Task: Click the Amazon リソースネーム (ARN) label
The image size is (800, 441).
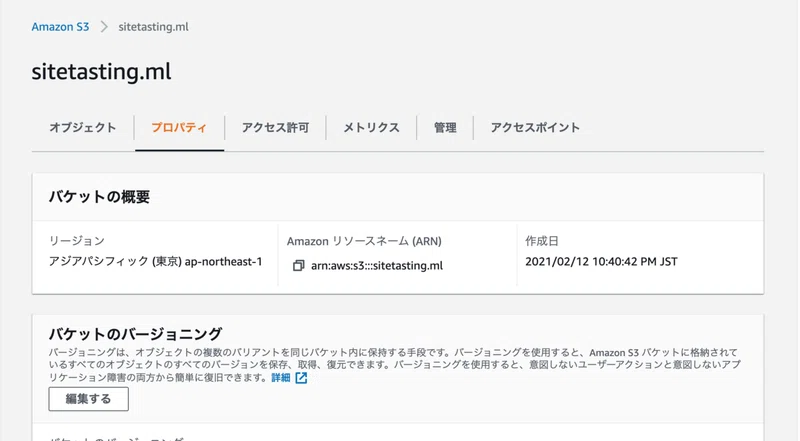Action: (x=364, y=241)
